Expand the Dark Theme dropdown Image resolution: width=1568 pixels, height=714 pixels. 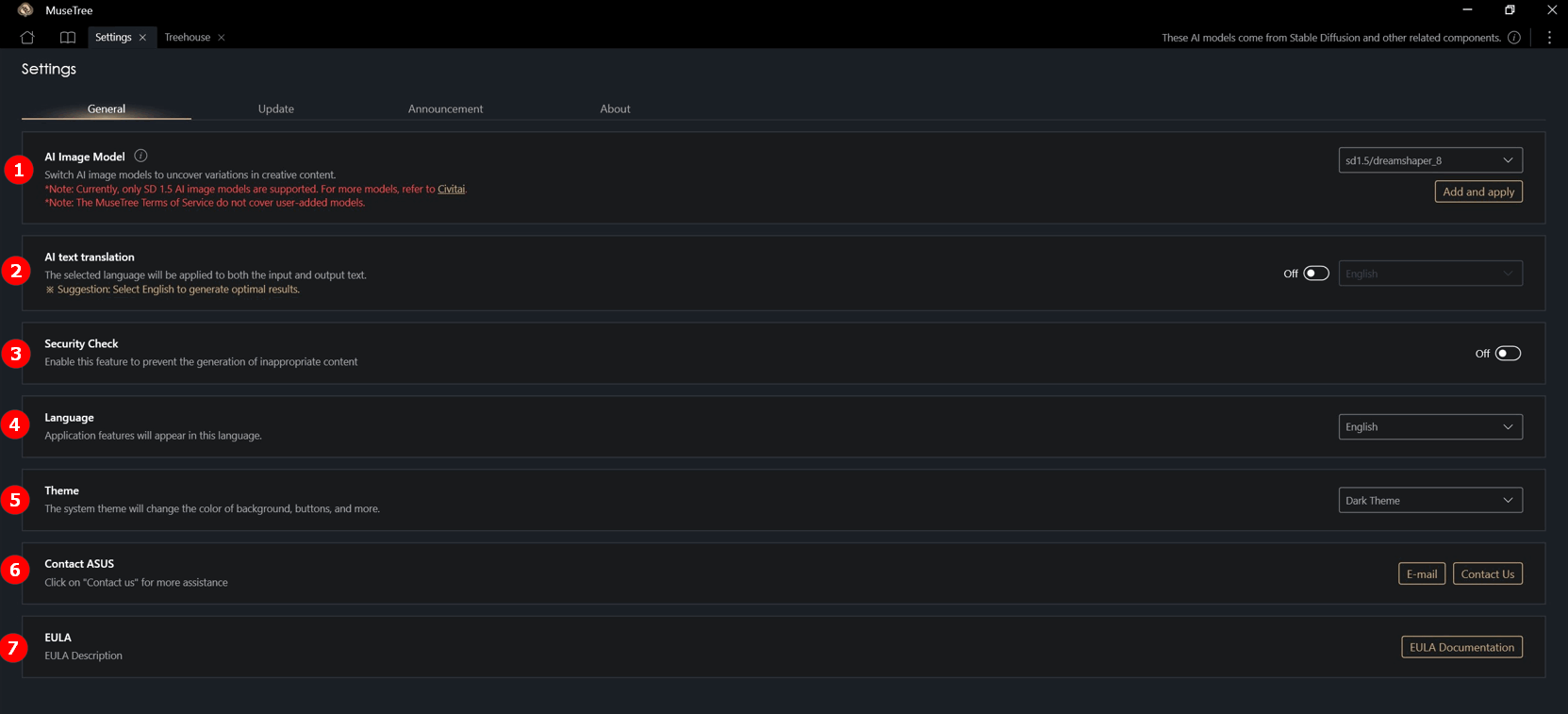(x=1430, y=500)
